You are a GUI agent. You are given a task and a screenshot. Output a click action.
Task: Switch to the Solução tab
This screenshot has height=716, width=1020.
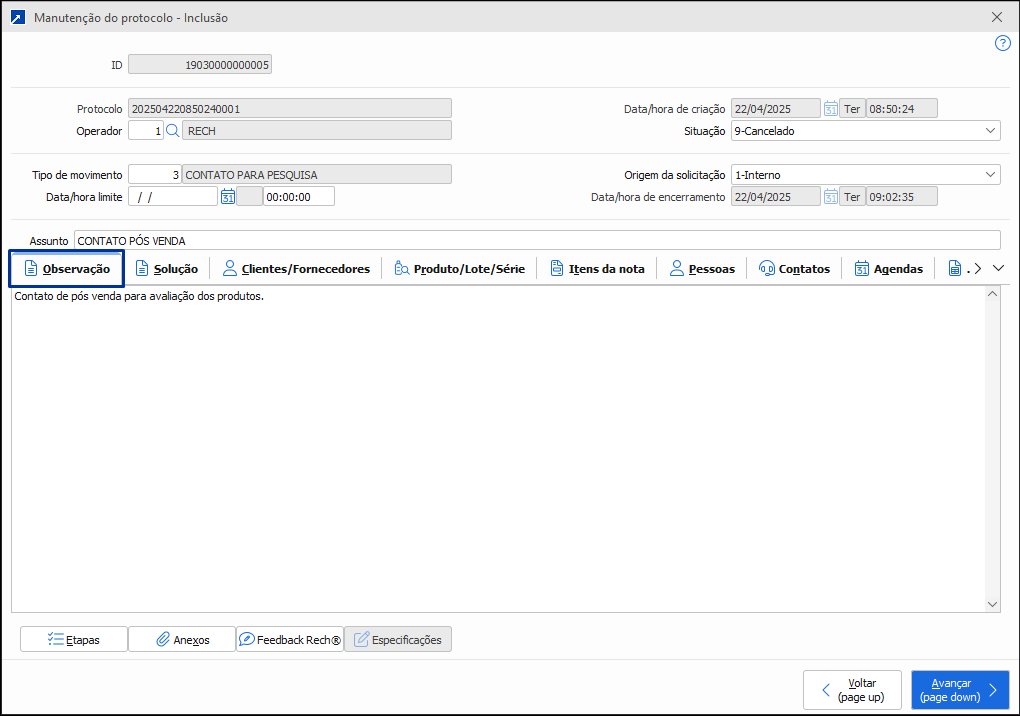click(x=167, y=269)
